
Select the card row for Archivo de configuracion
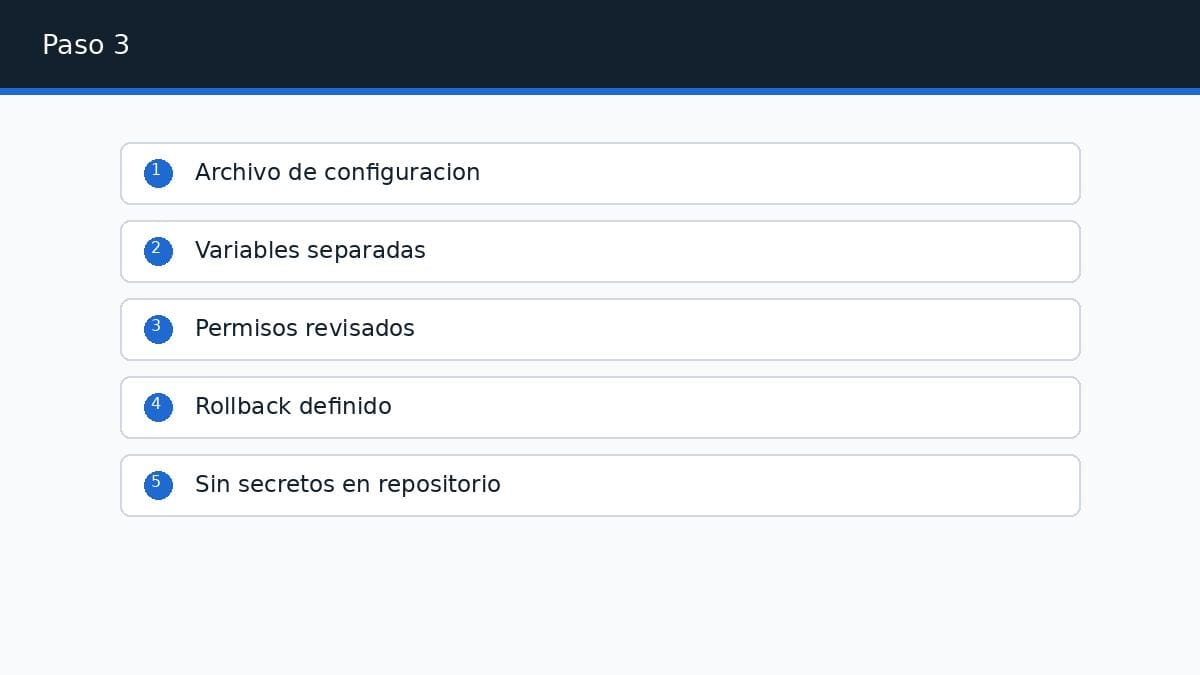pos(600,173)
